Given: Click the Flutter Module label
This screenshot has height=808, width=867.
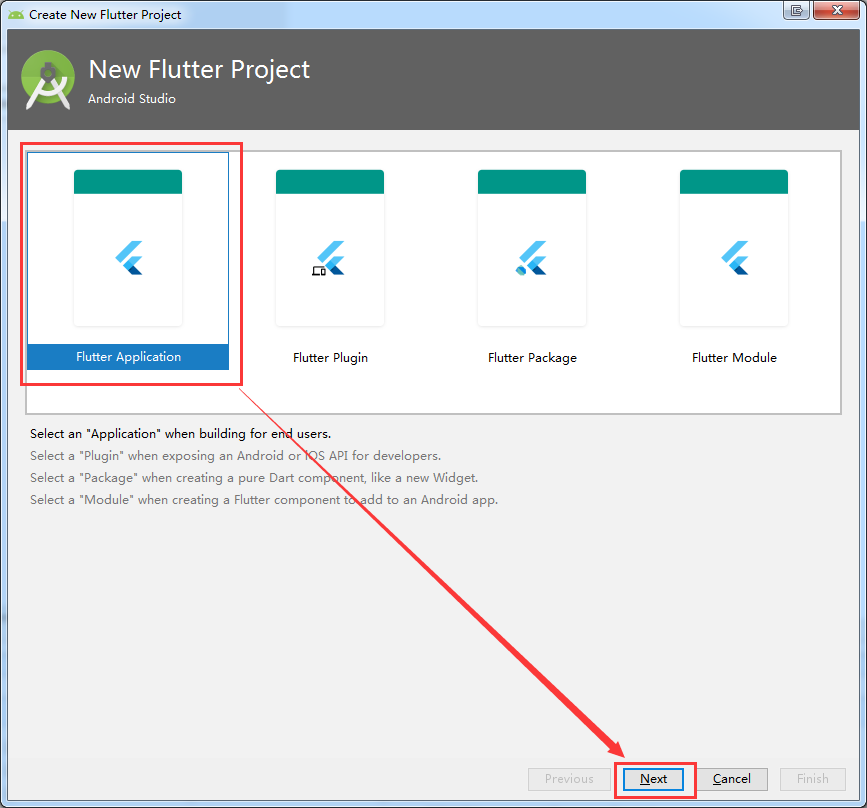Looking at the screenshot, I should (734, 358).
